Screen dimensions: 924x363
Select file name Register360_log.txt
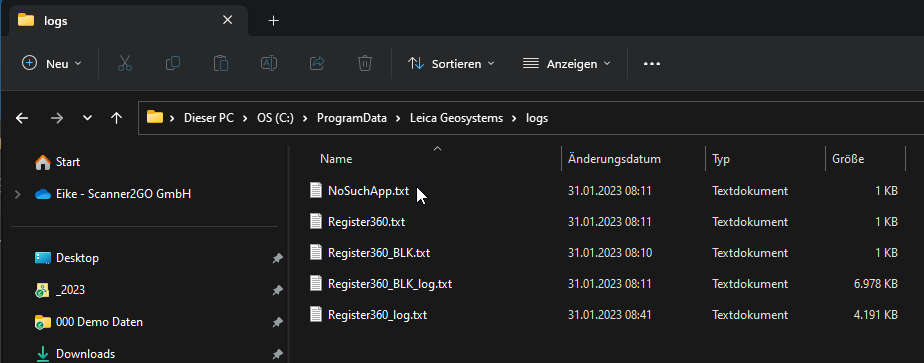pos(377,315)
